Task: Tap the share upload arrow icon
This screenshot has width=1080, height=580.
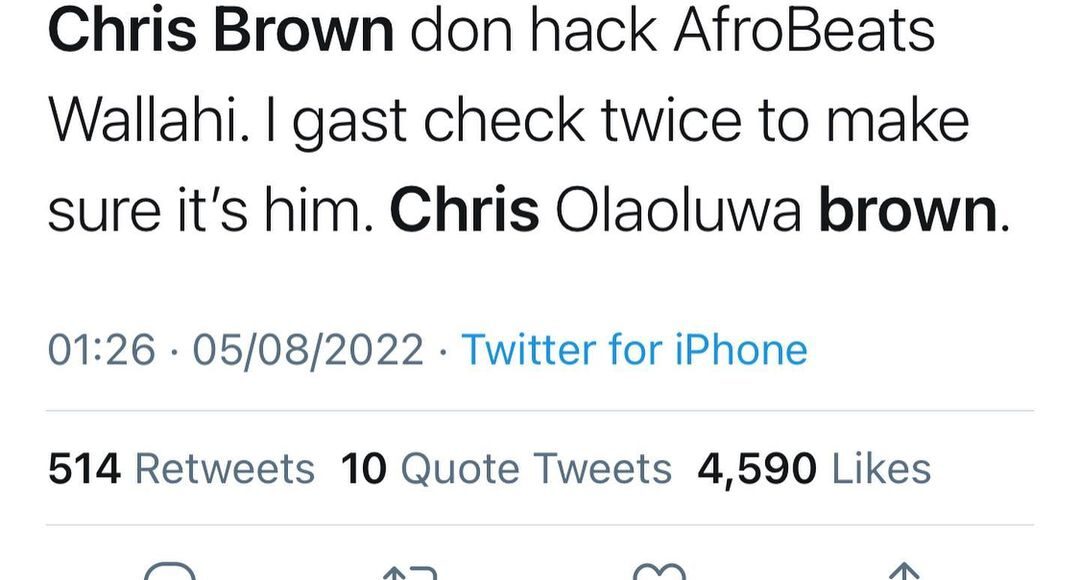Action: point(903,572)
